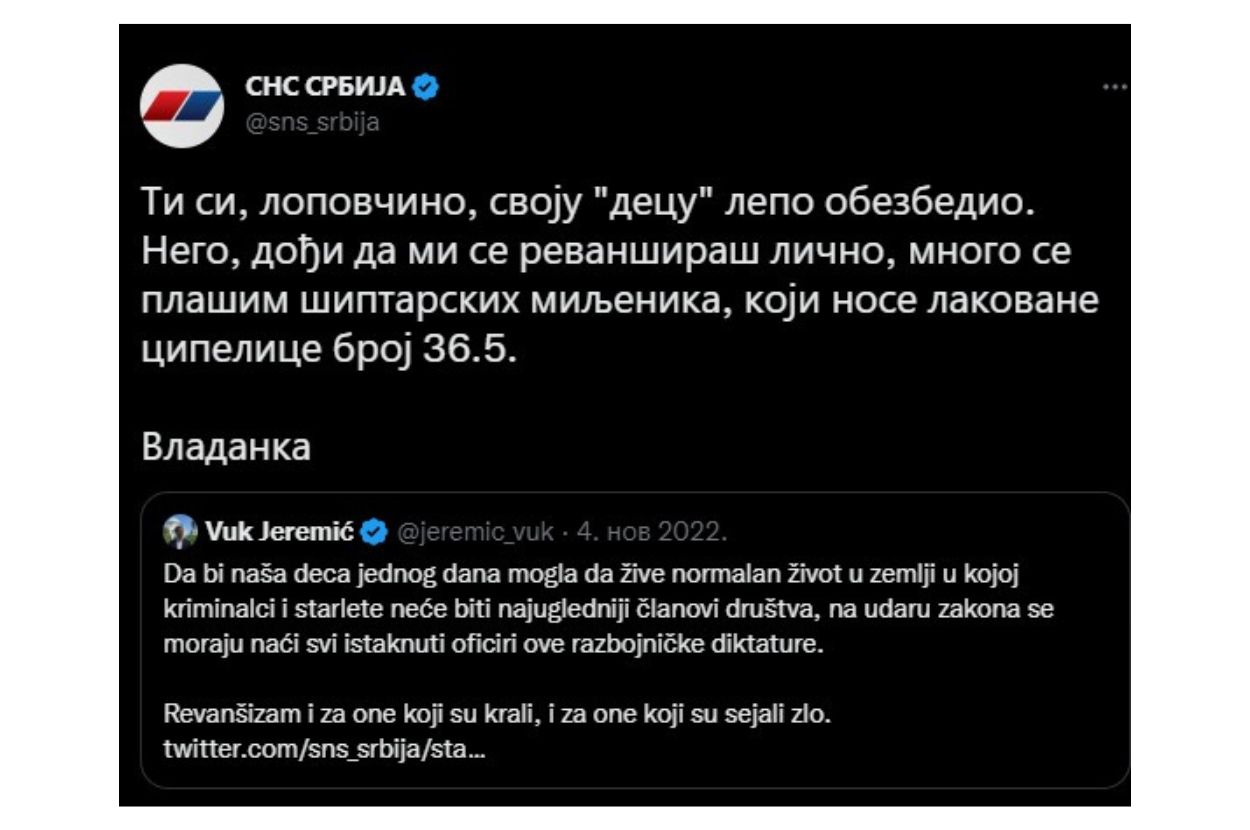Click Vuk Jeremić's verified checkmark badge

[x=373, y=532]
